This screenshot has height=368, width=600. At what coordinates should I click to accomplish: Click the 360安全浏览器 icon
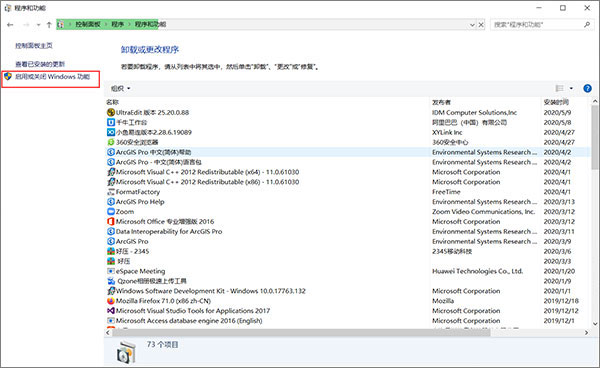pyautogui.click(x=111, y=142)
